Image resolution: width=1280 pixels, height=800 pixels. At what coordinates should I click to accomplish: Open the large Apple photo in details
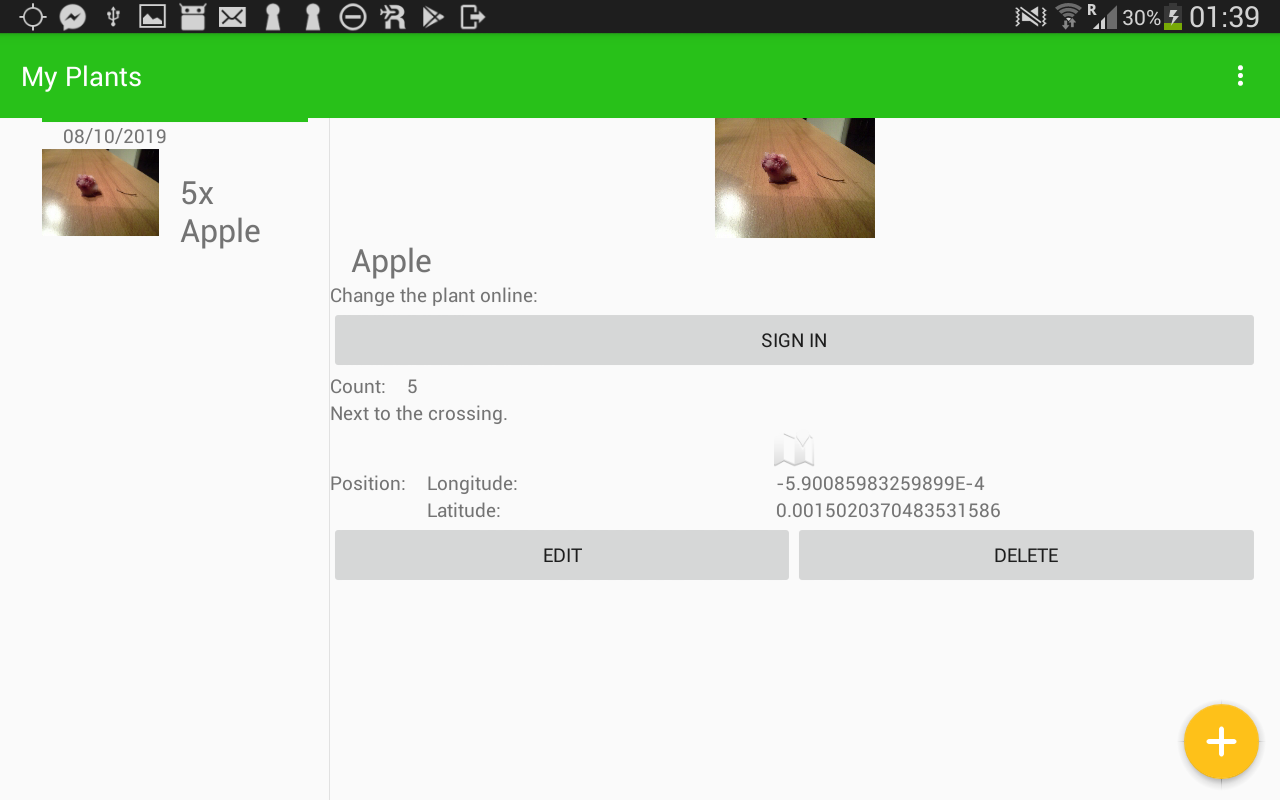pyautogui.click(x=794, y=177)
